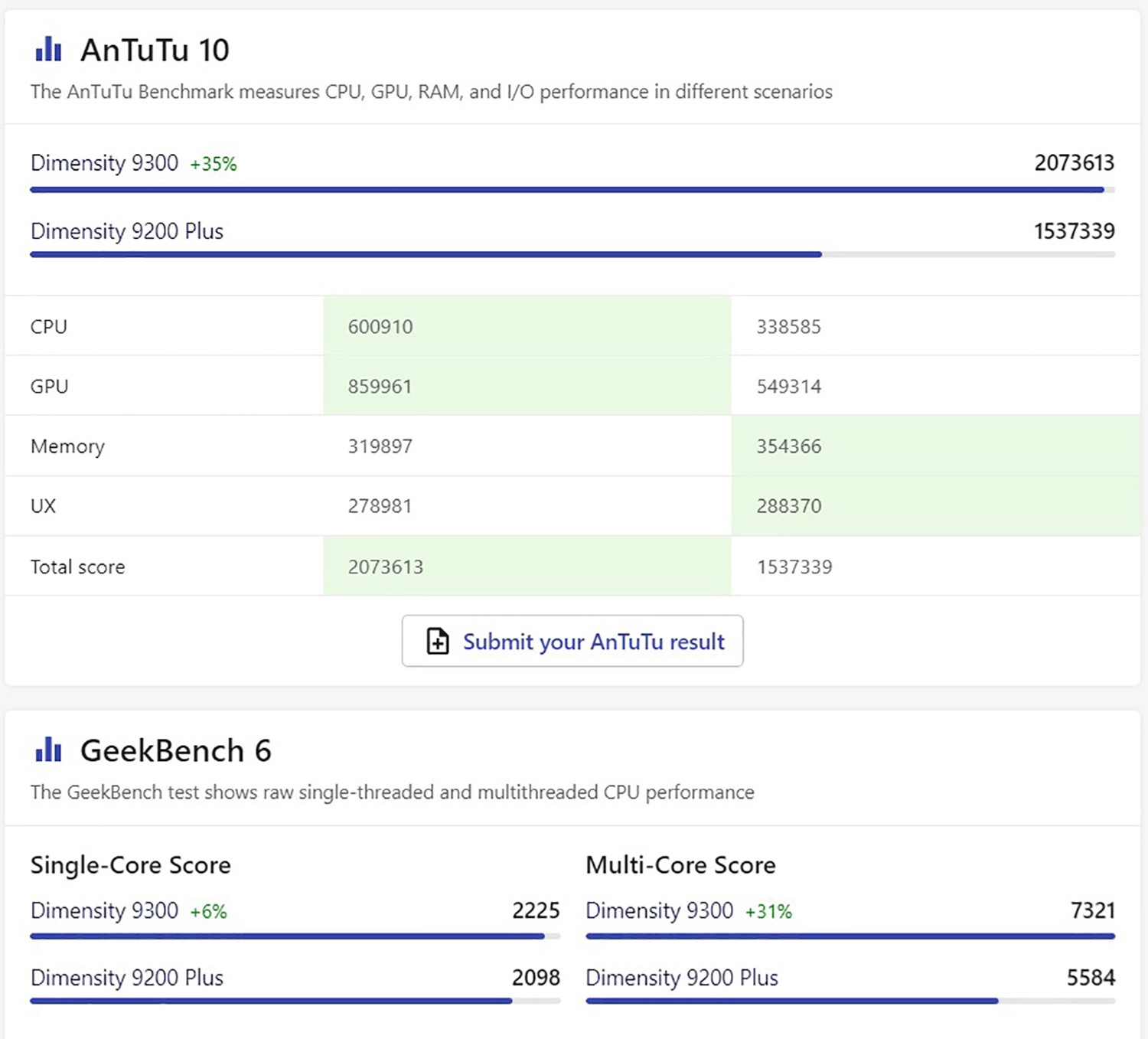
Task: Open Dimensity 9300 under Single-Core Score
Action: tap(104, 910)
